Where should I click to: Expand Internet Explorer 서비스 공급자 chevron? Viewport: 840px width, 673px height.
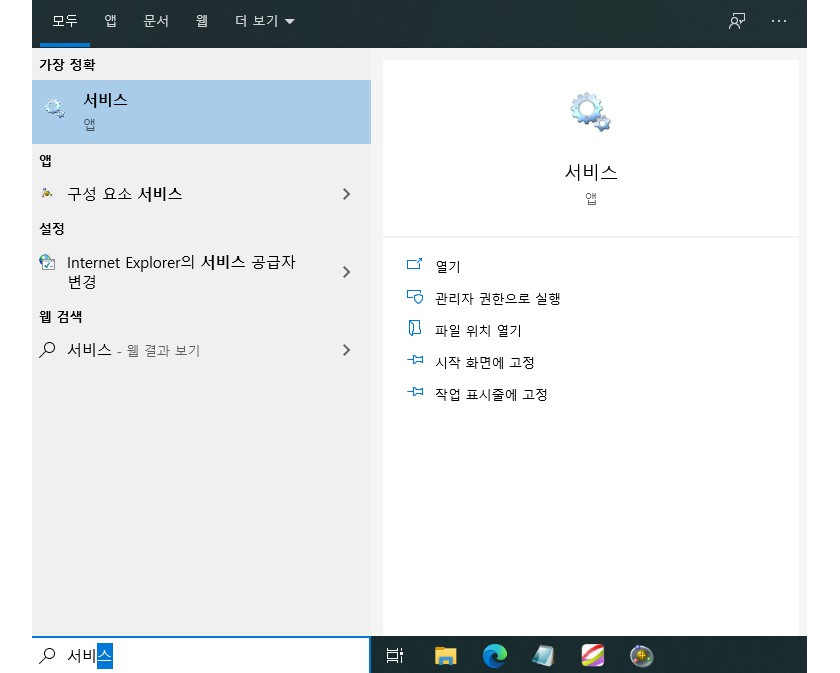click(x=347, y=272)
